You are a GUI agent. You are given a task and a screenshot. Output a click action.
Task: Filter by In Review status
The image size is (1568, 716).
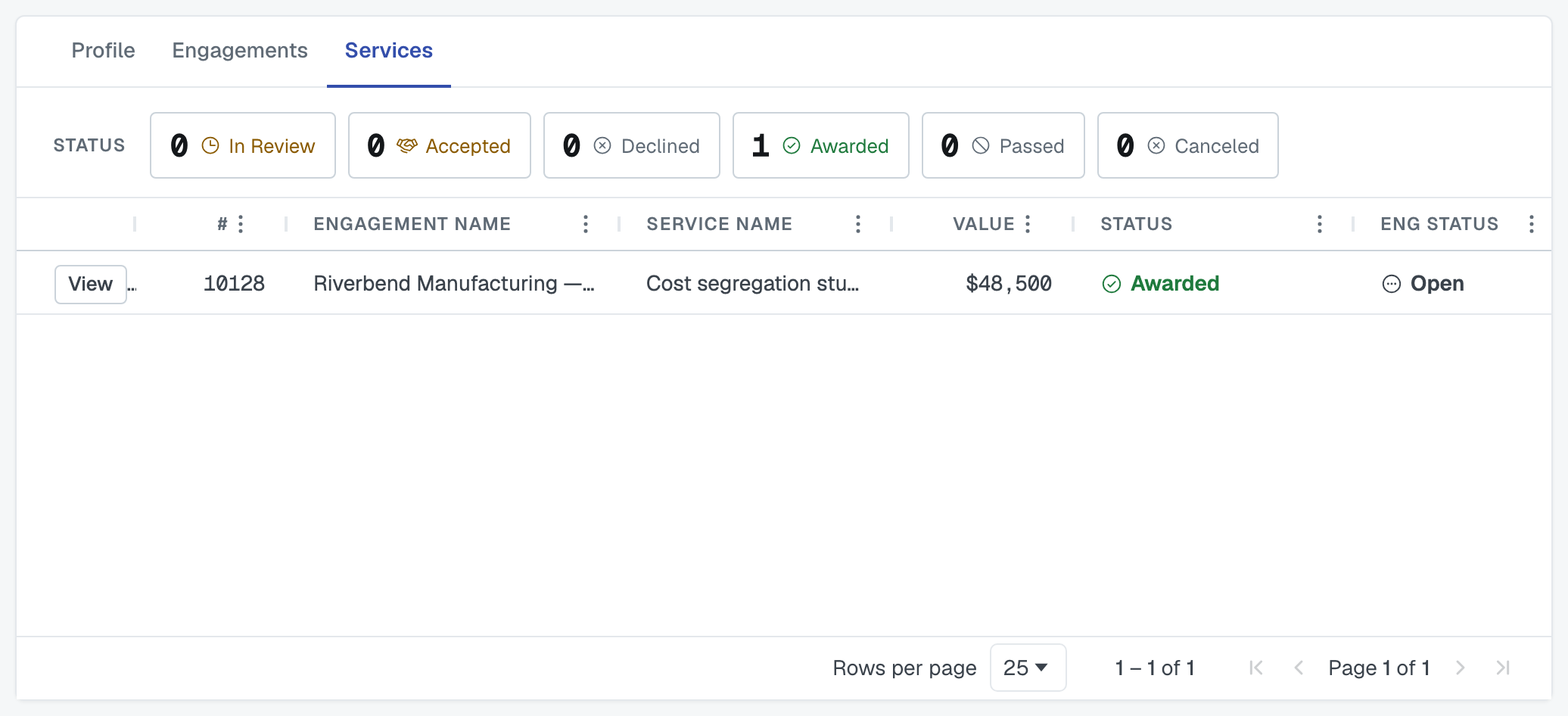tap(243, 145)
